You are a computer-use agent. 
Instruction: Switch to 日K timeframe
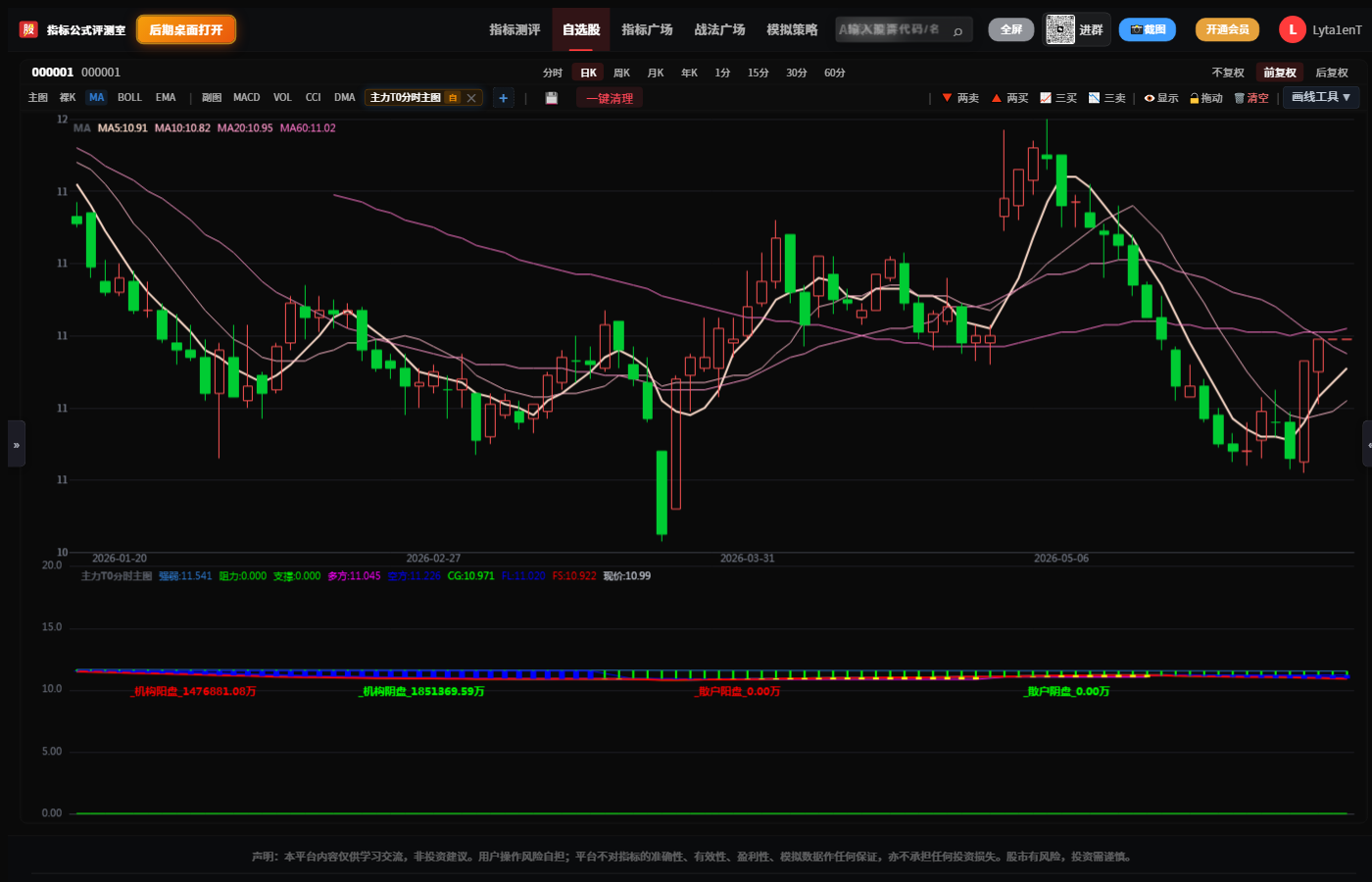(588, 73)
